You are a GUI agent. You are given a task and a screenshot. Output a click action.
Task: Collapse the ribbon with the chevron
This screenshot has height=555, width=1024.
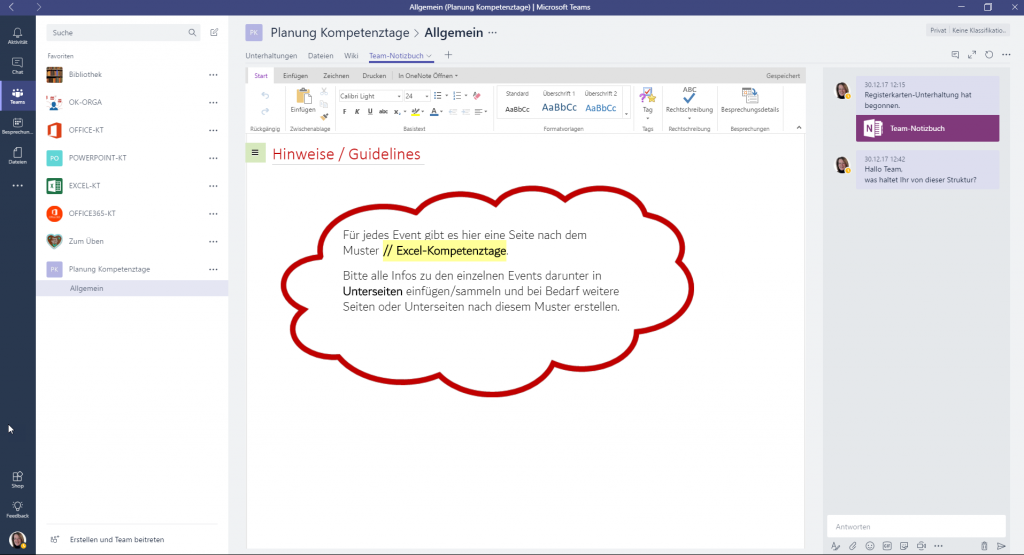(x=799, y=128)
